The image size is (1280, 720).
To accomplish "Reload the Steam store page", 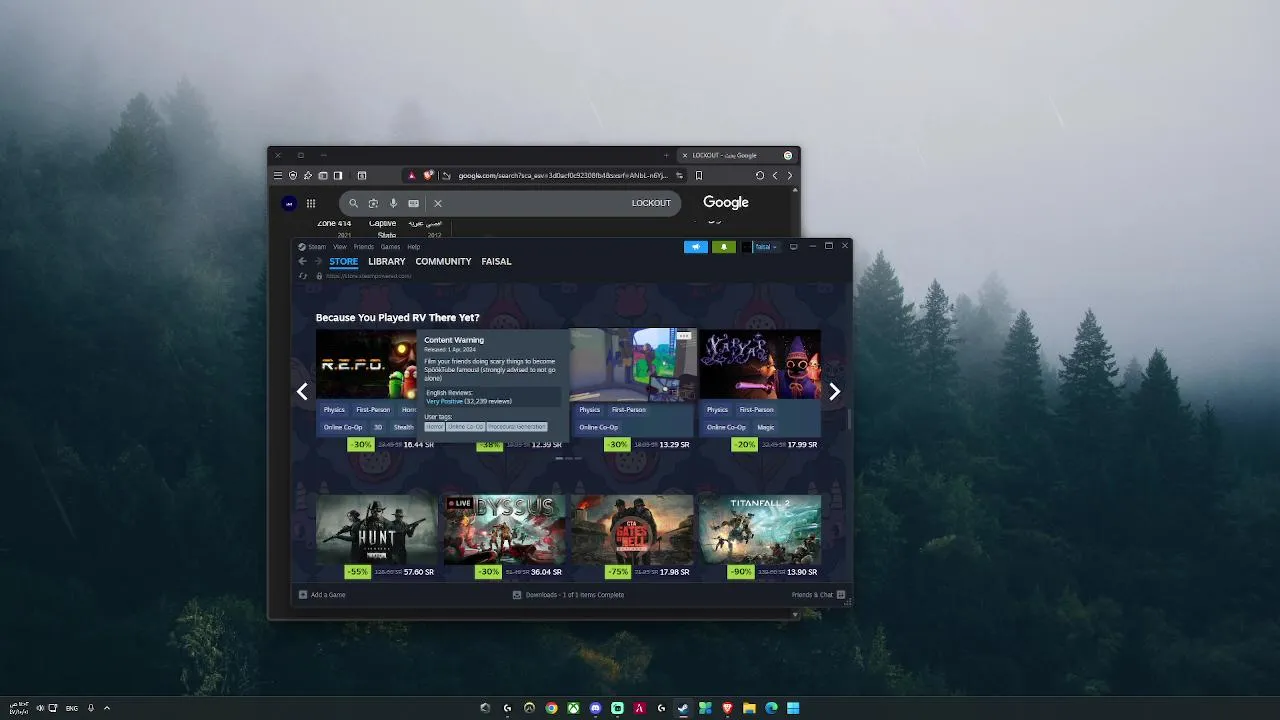I will click(x=303, y=276).
